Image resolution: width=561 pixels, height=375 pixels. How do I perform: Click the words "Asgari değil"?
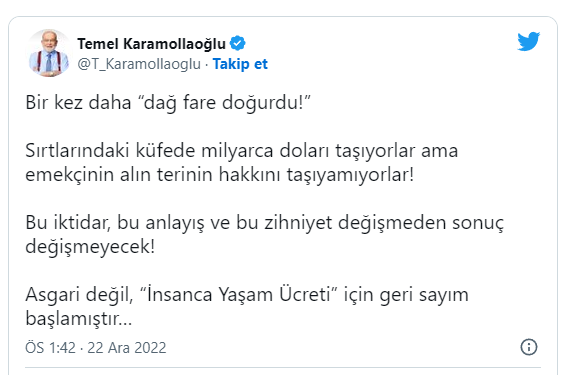coord(79,295)
